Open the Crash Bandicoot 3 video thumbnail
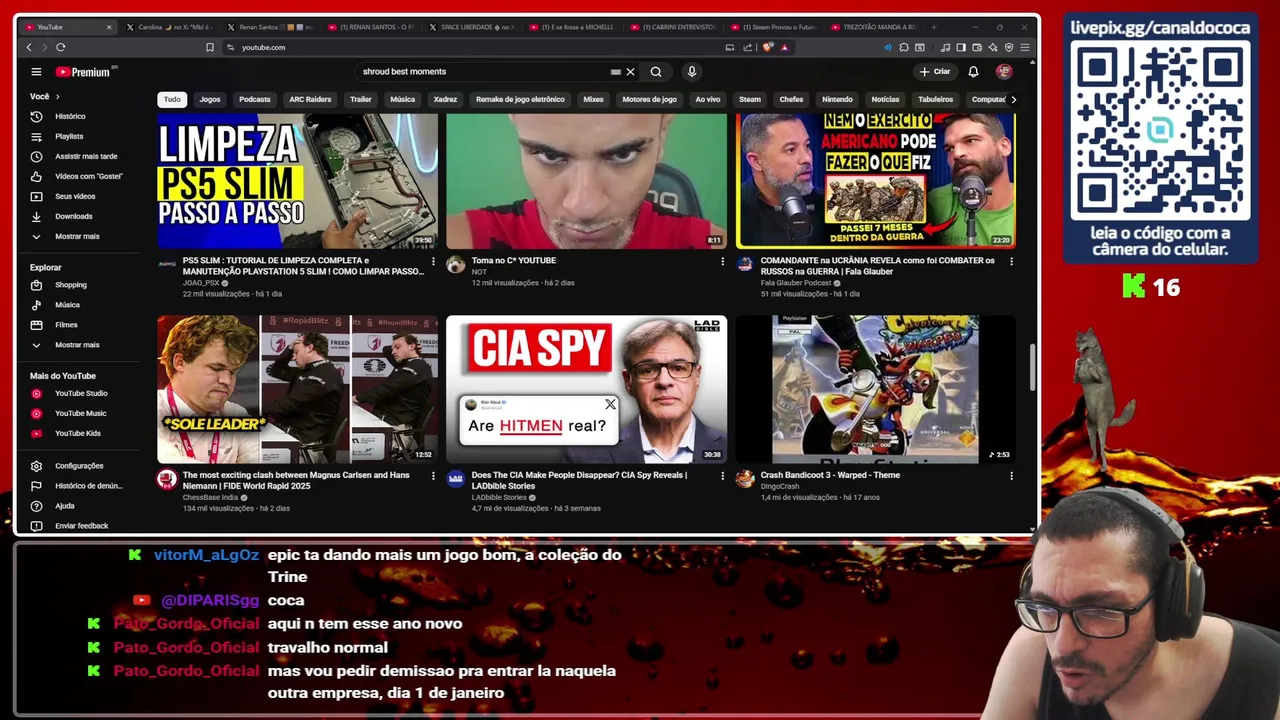 pyautogui.click(x=876, y=389)
